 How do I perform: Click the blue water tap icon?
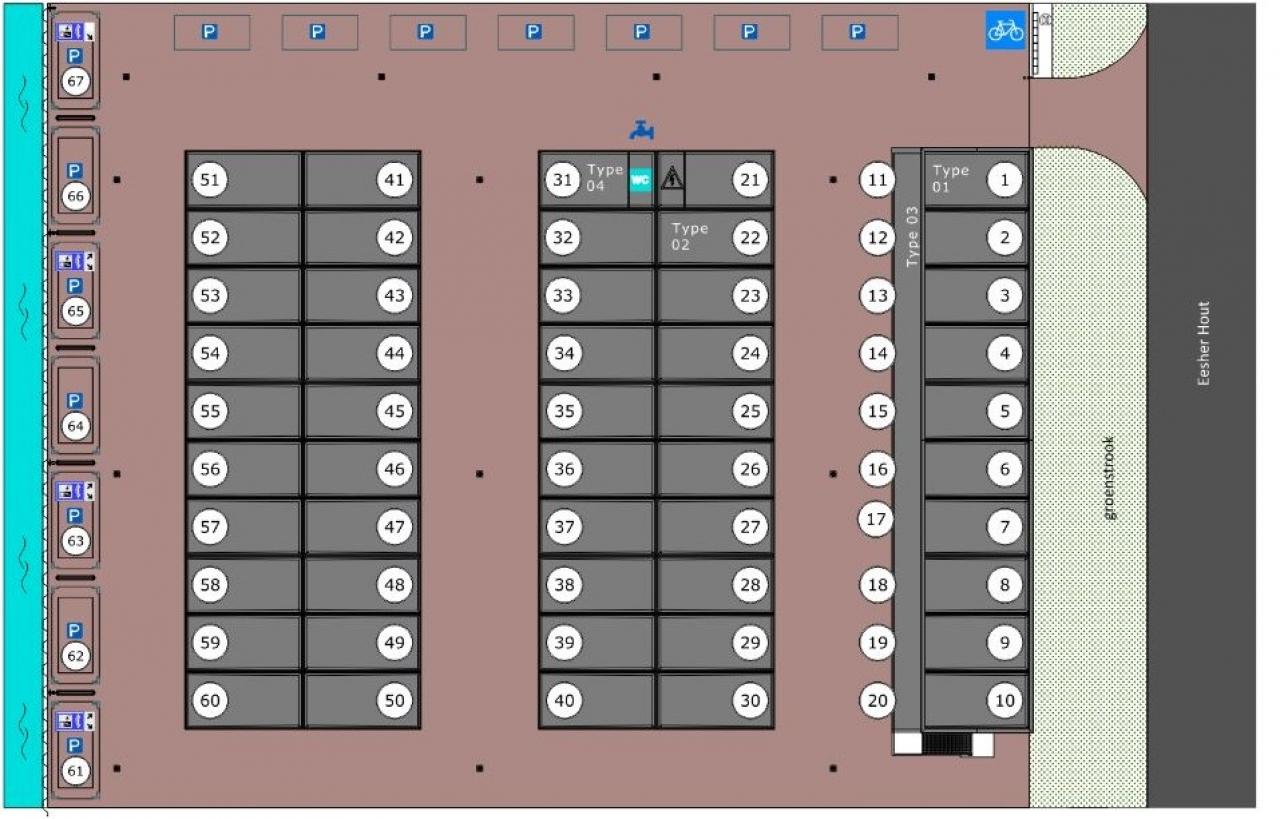[x=642, y=129]
